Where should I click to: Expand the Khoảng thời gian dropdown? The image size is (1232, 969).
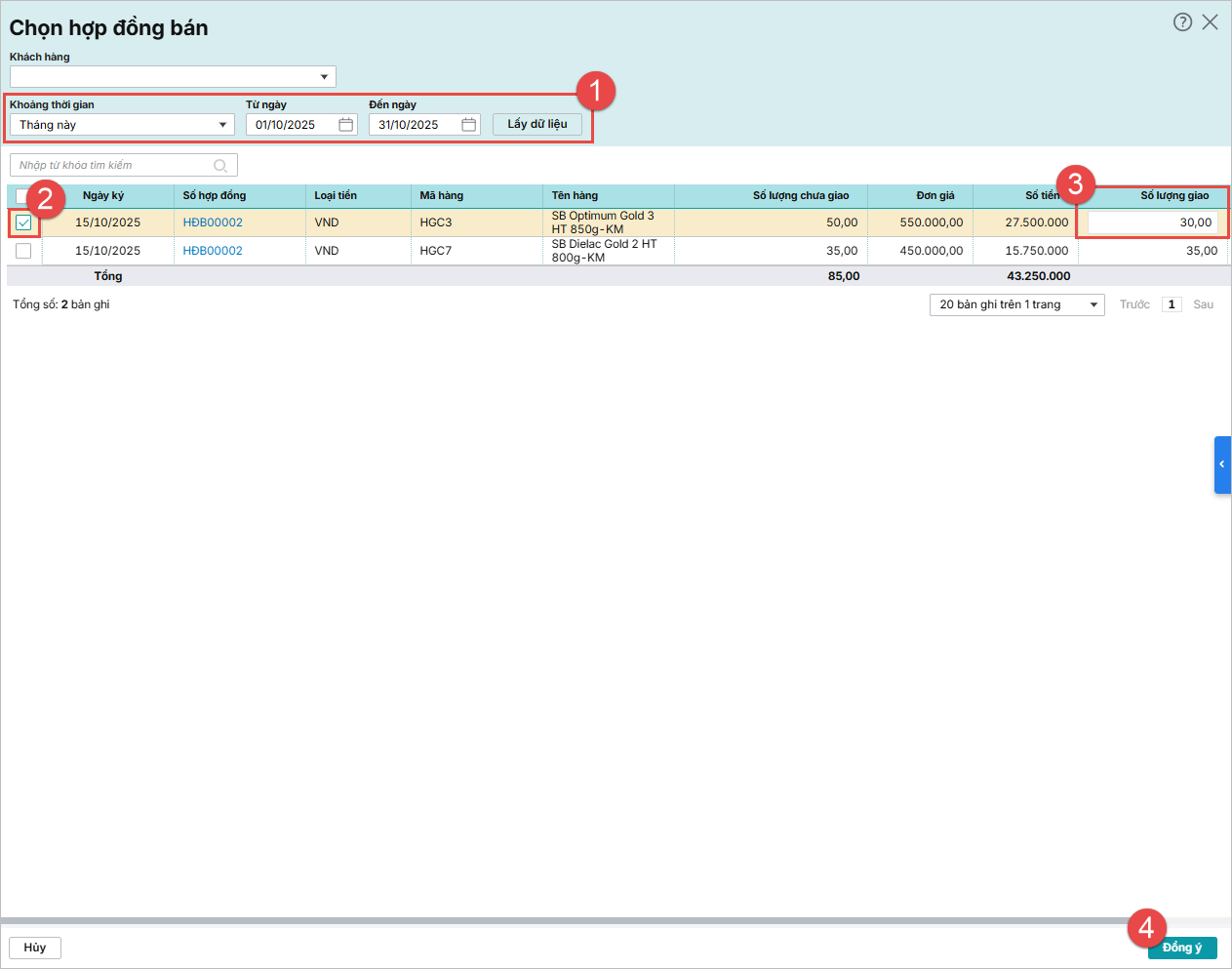pos(222,125)
